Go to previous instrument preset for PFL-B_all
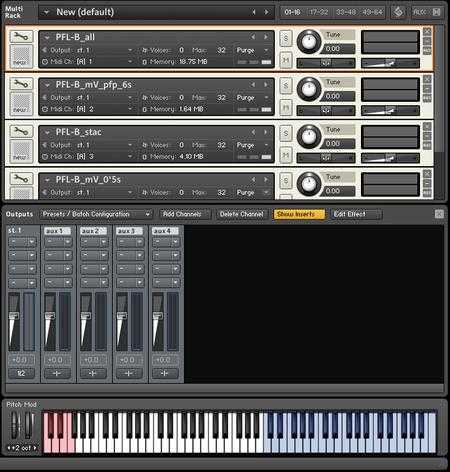The height and width of the screenshot is (472, 450). point(253,37)
